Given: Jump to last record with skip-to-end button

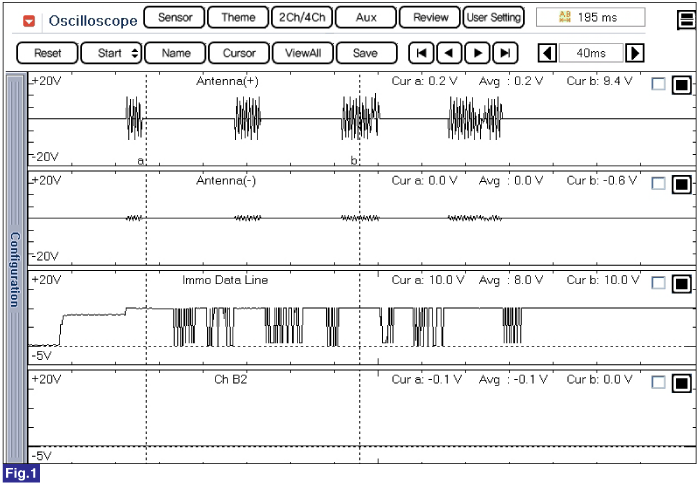Looking at the screenshot, I should point(505,53).
